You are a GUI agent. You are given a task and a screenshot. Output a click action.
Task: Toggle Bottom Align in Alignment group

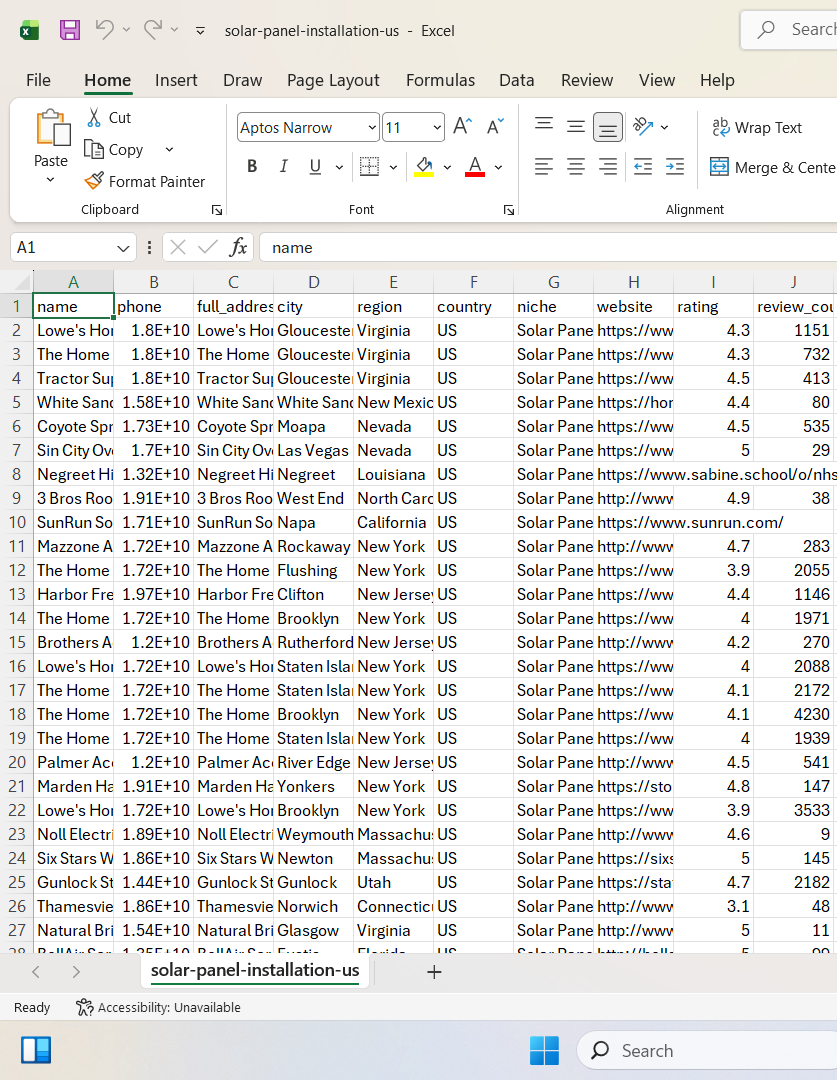pyautogui.click(x=608, y=127)
